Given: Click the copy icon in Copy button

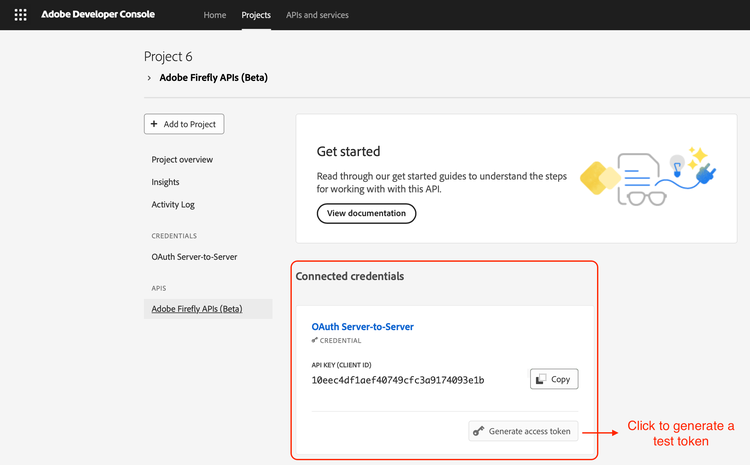Looking at the screenshot, I should [x=541, y=379].
